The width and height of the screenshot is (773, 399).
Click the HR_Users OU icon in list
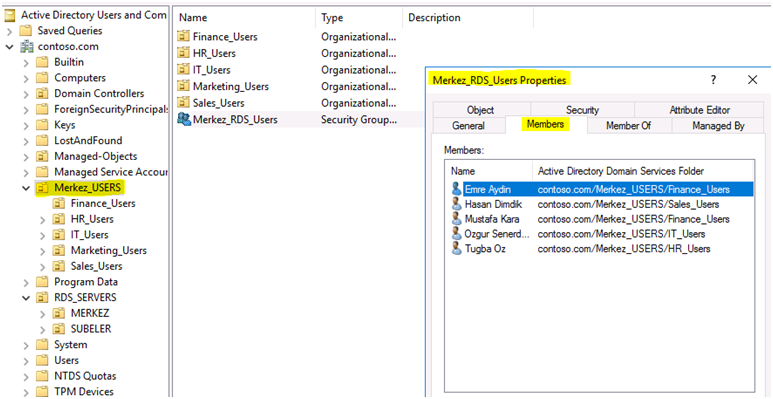[183, 53]
